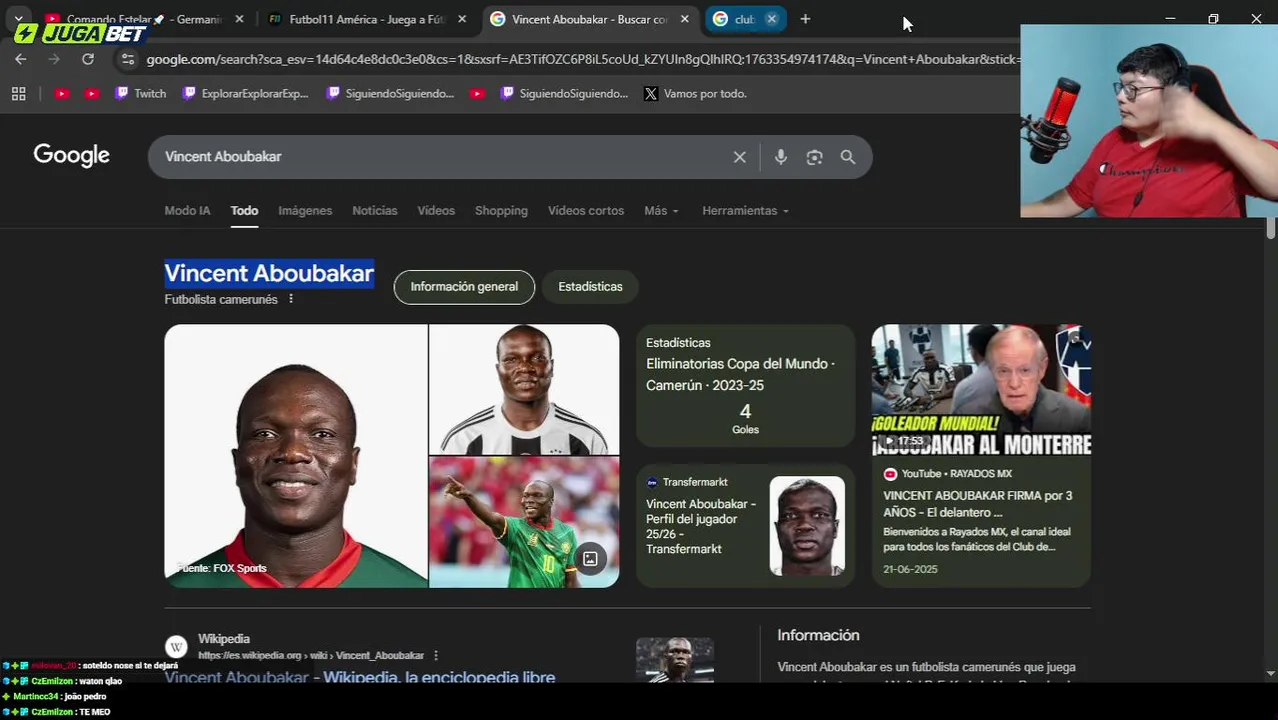The height and width of the screenshot is (720, 1278).
Task: Open the large FOX Sports portrait photo
Action: (x=296, y=456)
